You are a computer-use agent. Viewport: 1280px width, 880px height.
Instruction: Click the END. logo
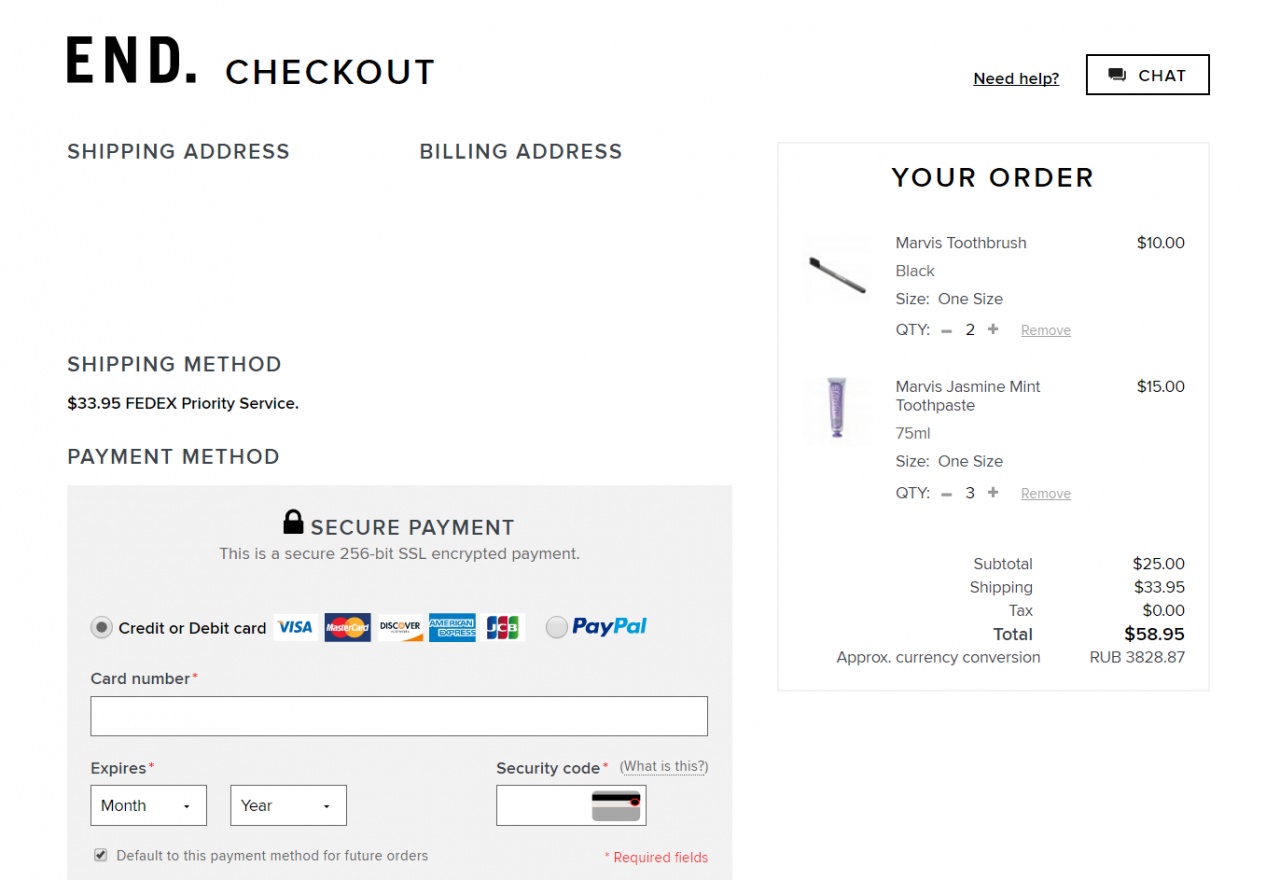click(132, 61)
